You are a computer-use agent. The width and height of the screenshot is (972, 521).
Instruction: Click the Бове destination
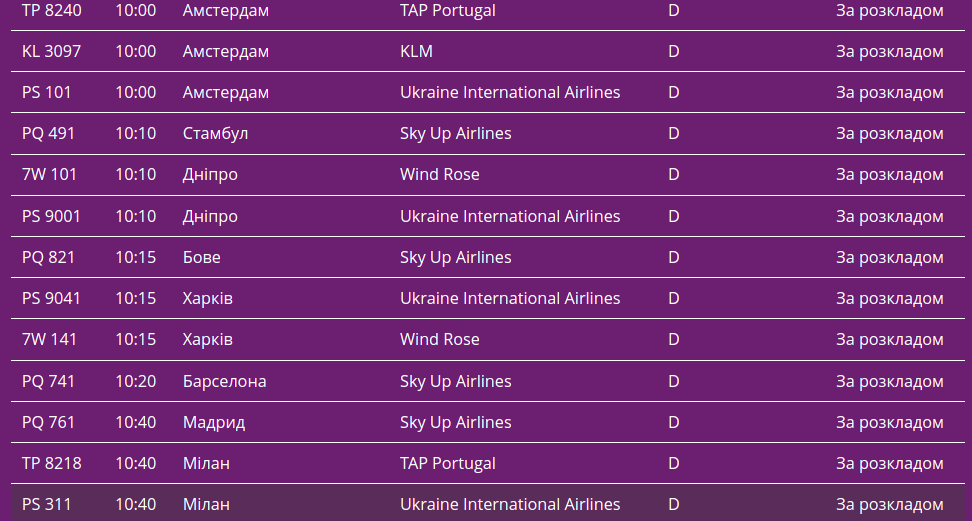click(x=201, y=257)
